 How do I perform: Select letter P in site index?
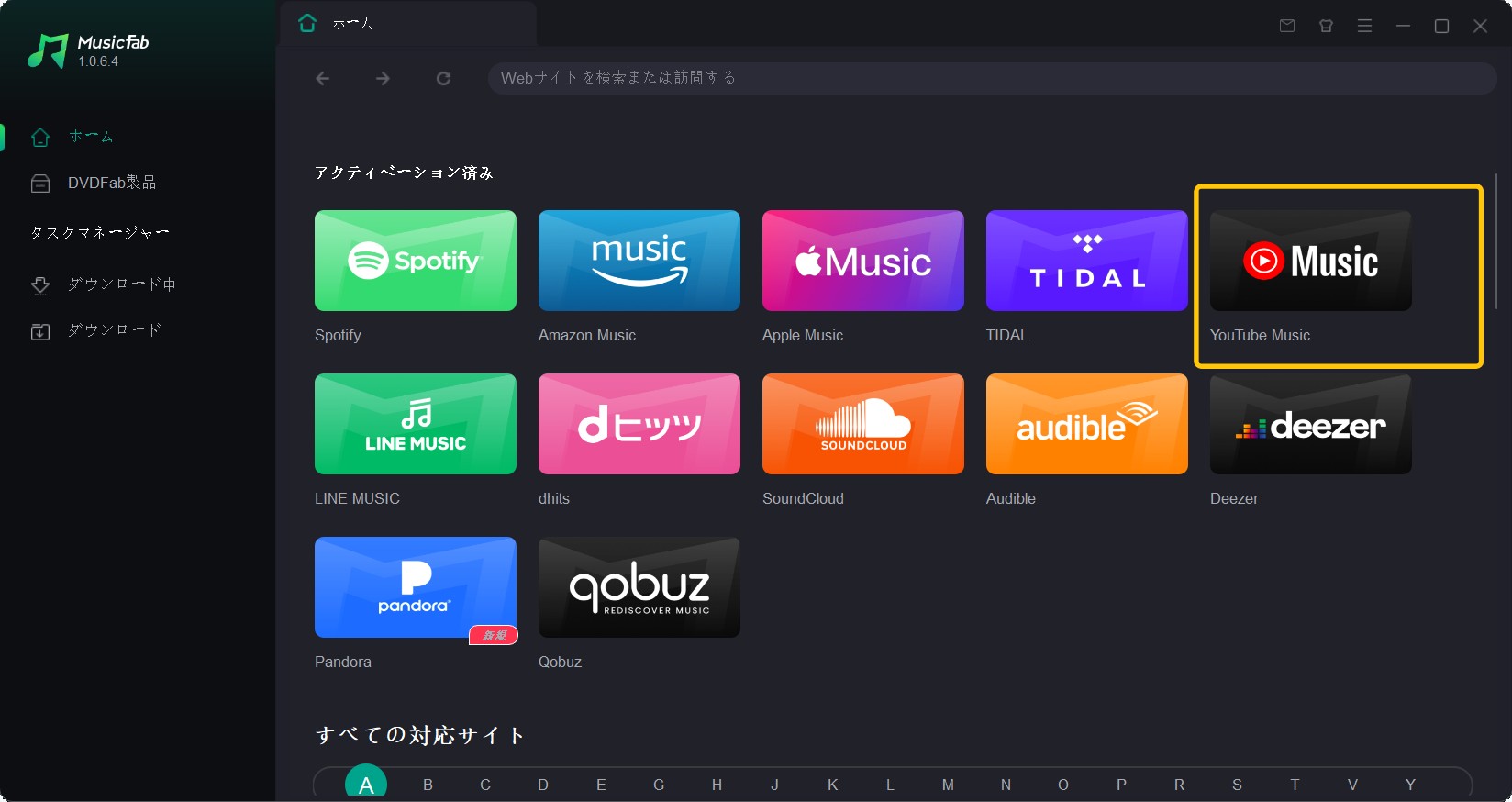click(x=1121, y=785)
